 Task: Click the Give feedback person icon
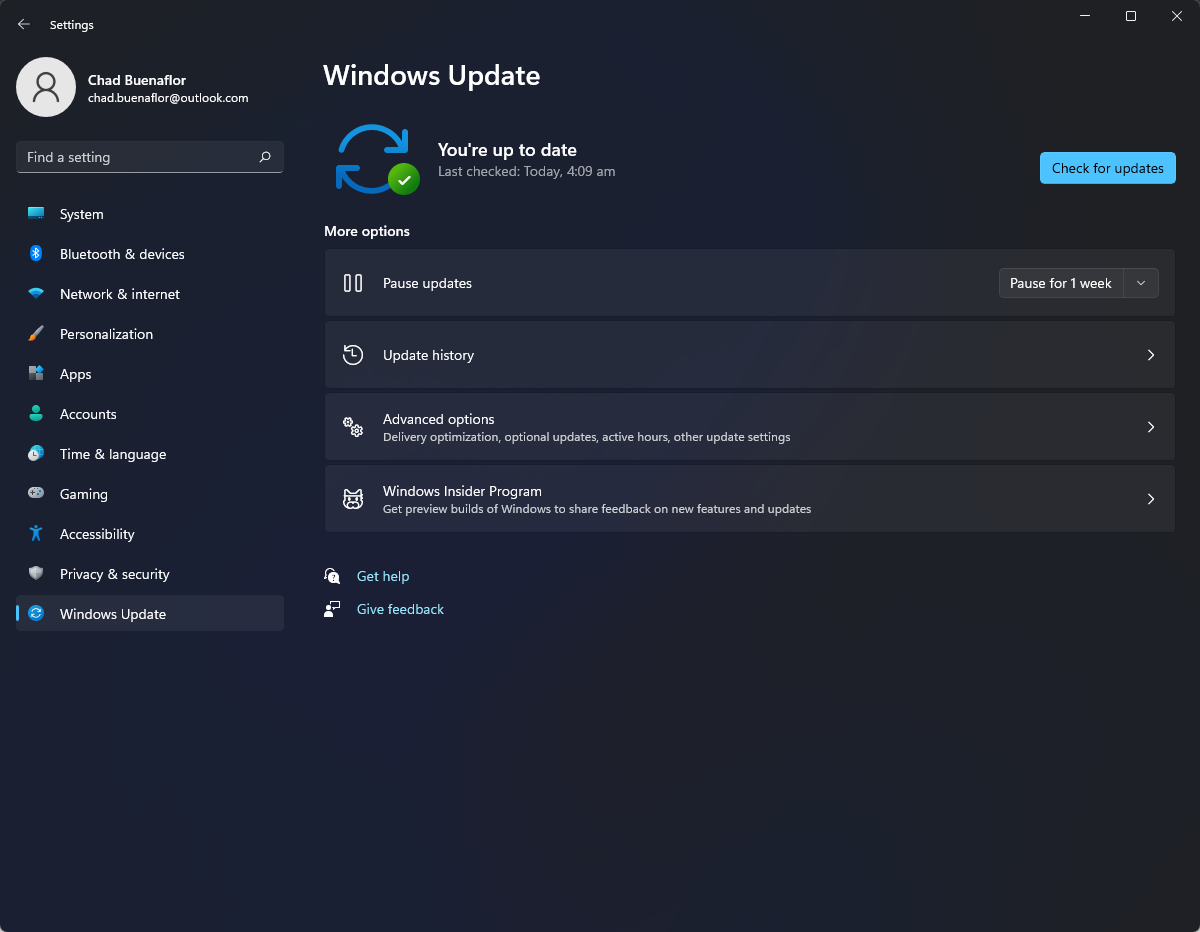point(332,609)
